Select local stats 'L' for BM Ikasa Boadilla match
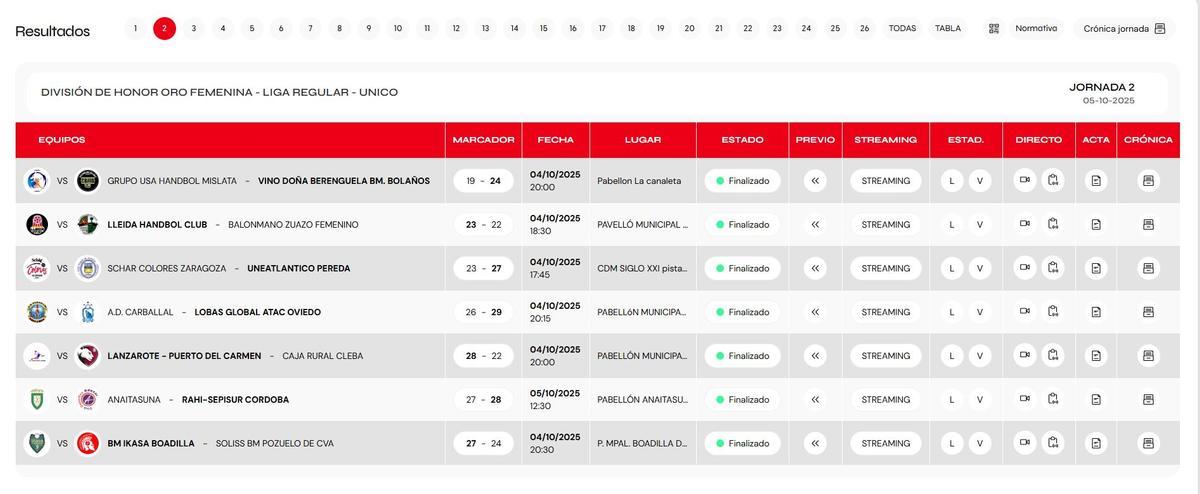The height and width of the screenshot is (494, 1200). click(x=952, y=443)
